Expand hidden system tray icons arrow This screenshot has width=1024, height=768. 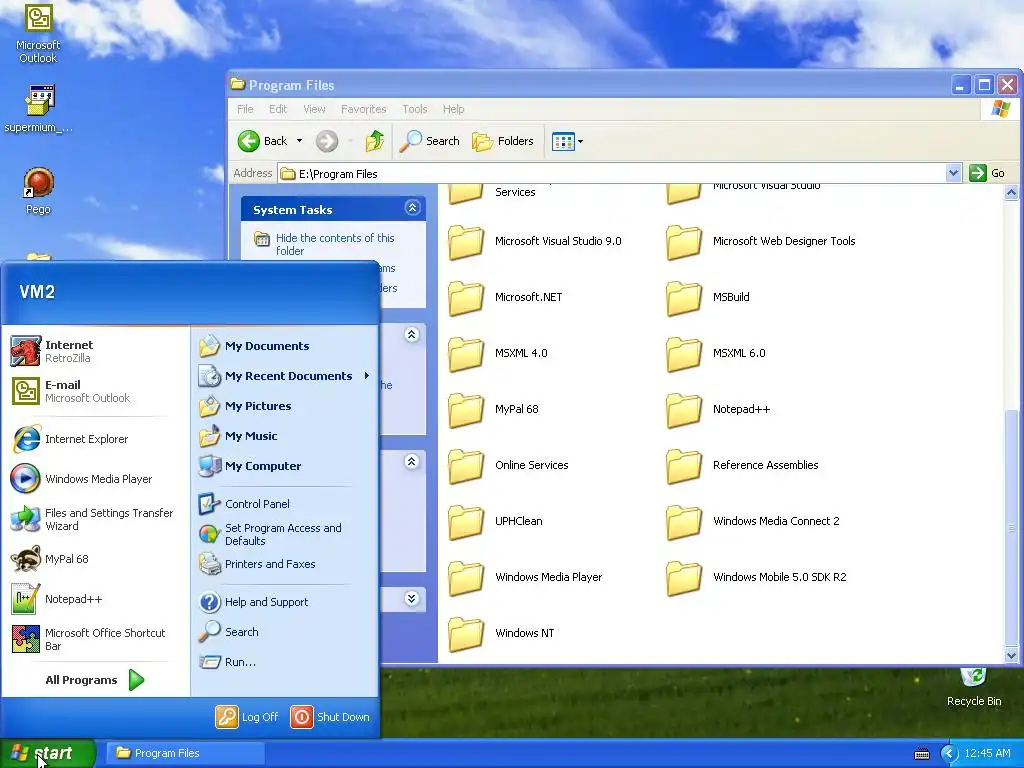click(x=949, y=754)
